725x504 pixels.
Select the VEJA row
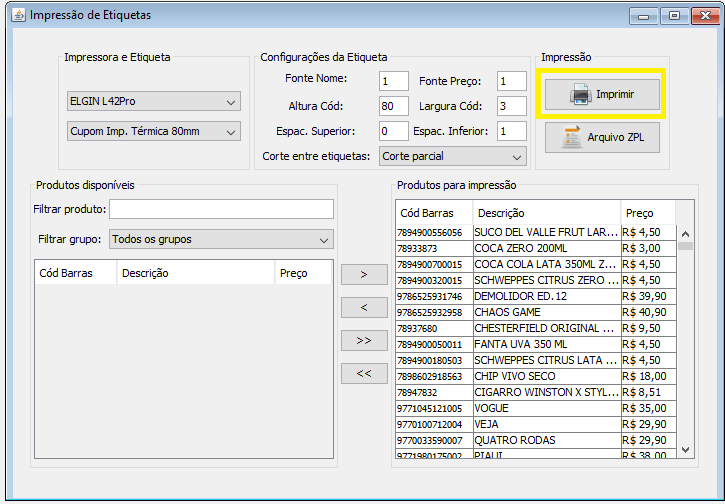click(536, 424)
